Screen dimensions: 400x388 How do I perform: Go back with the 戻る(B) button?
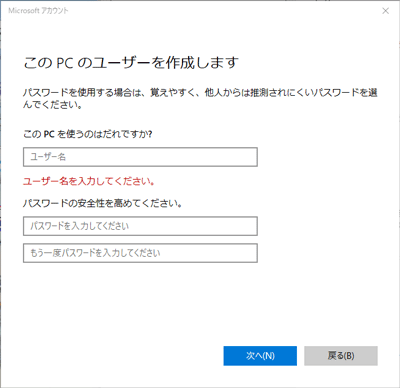click(341, 356)
